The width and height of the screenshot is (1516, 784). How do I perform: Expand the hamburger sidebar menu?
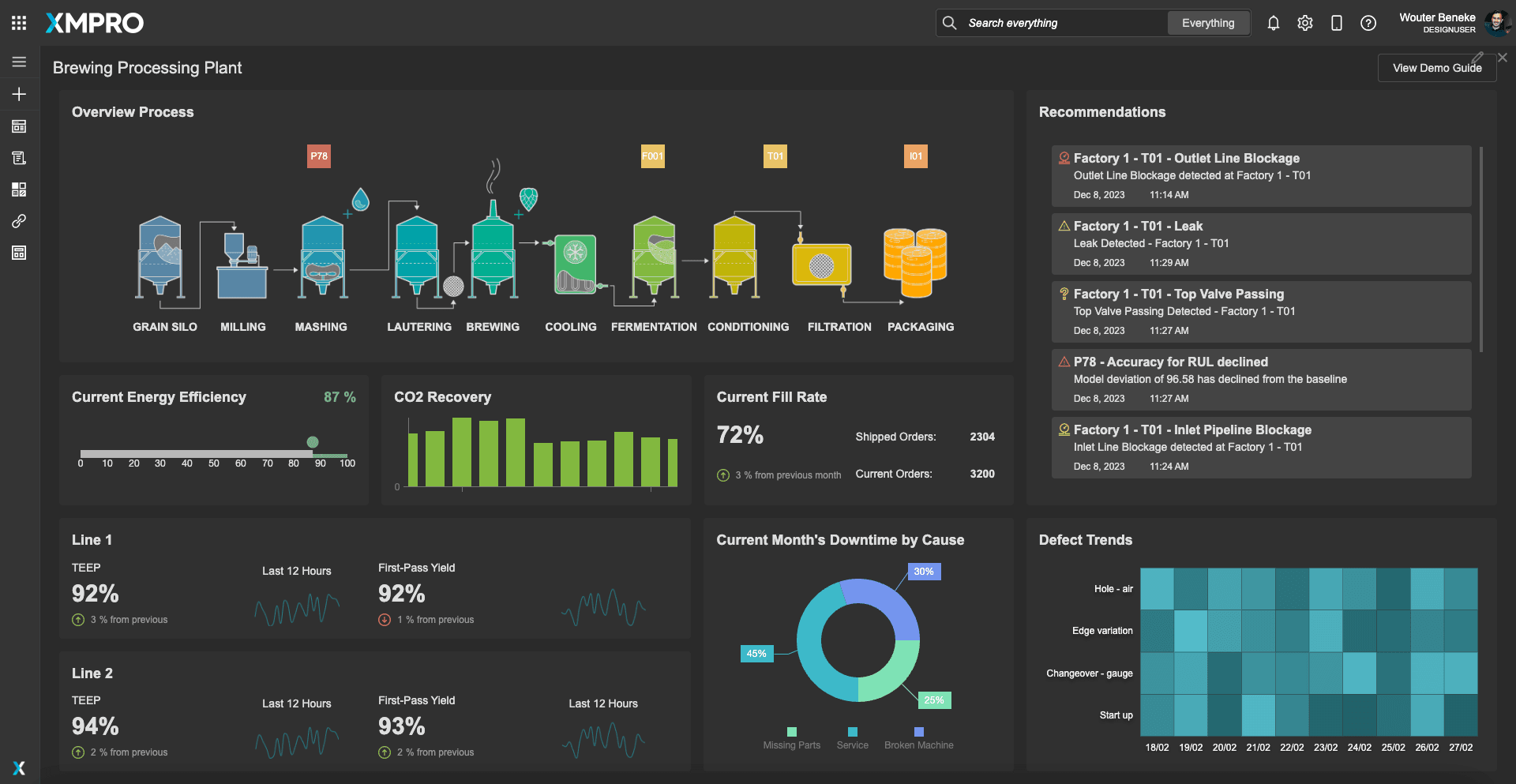(x=19, y=62)
